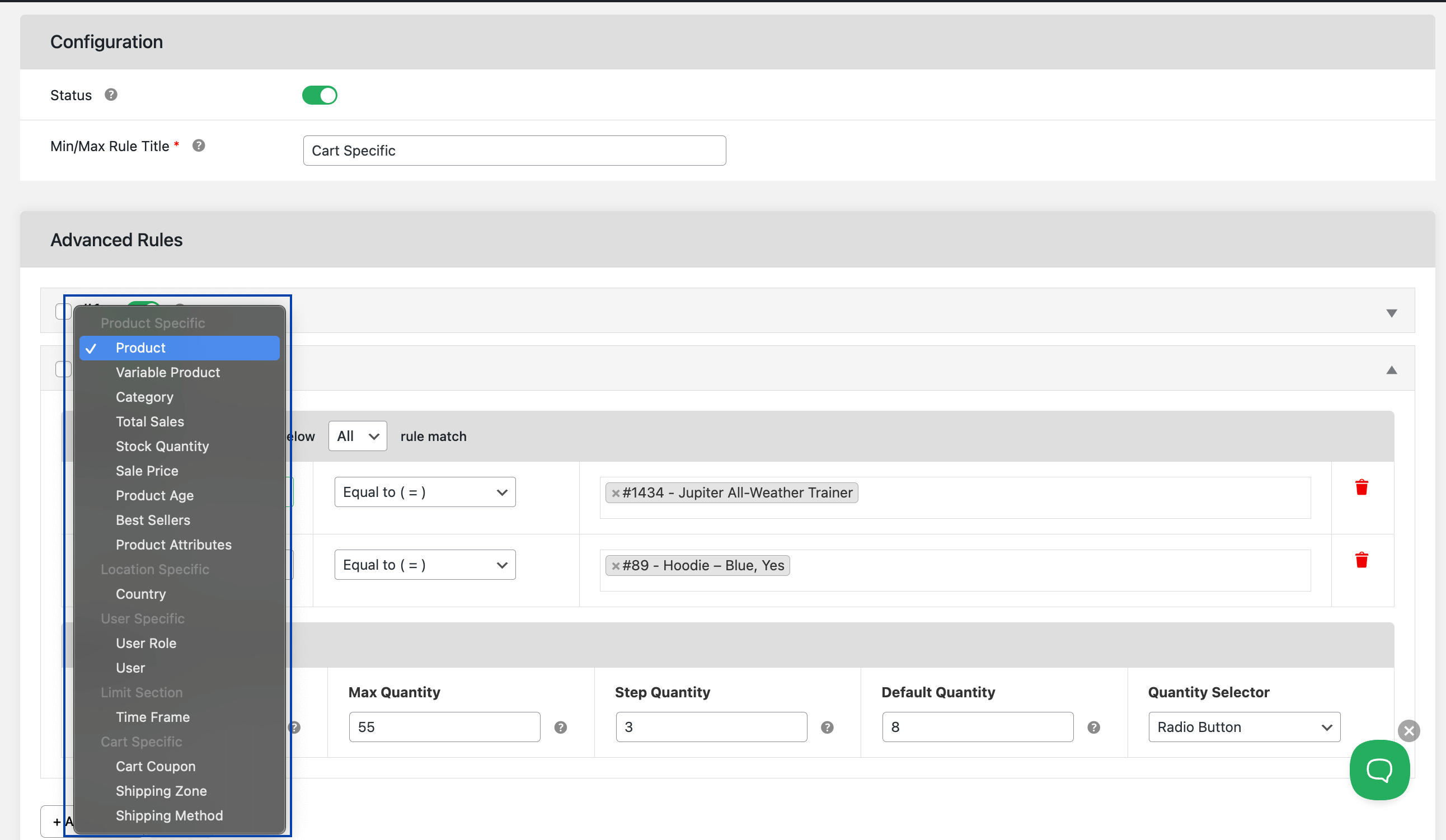
Task: Select Variable Product from the dropdown menu
Action: pyautogui.click(x=168, y=372)
